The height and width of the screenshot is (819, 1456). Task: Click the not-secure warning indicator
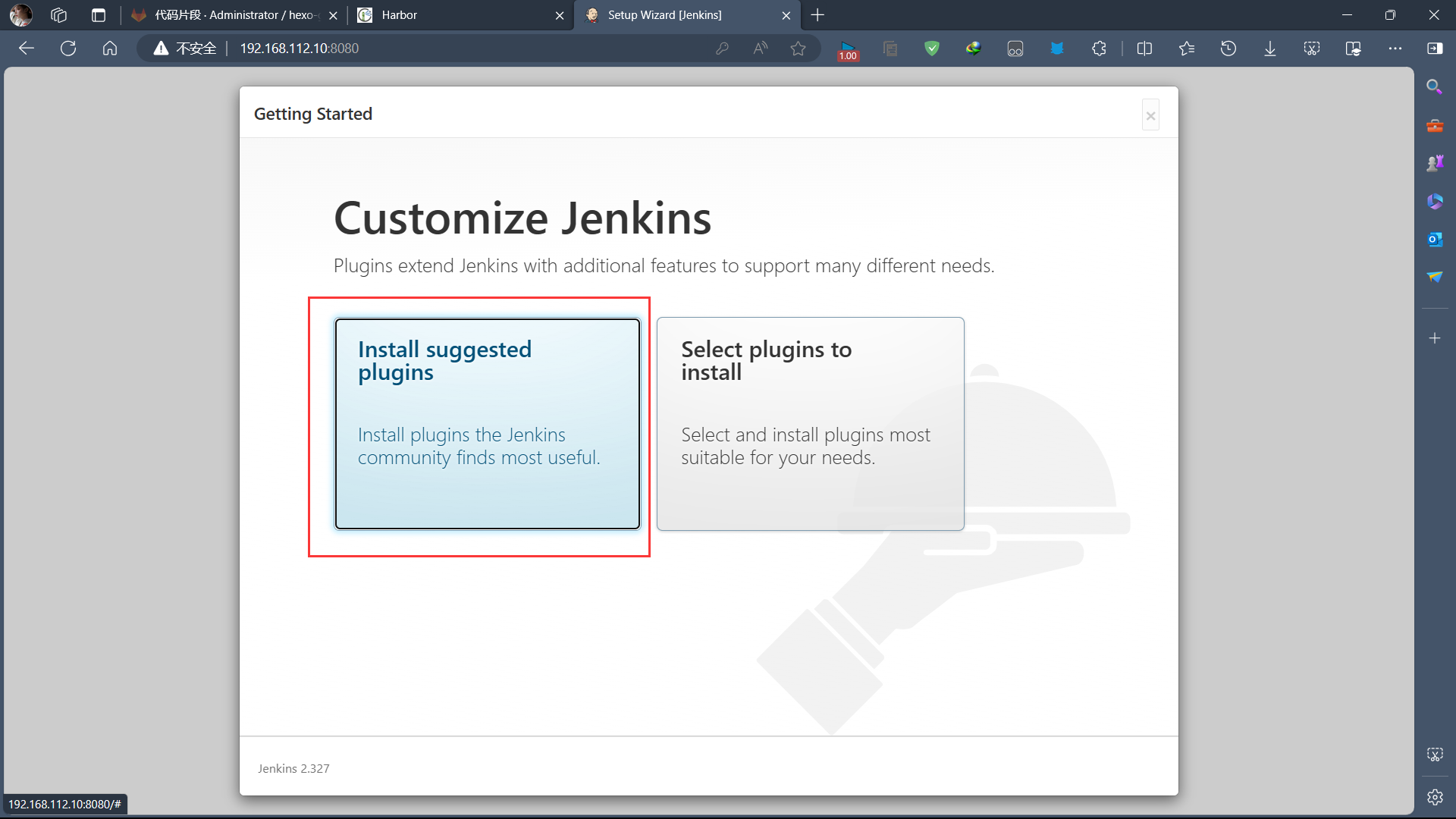[185, 49]
